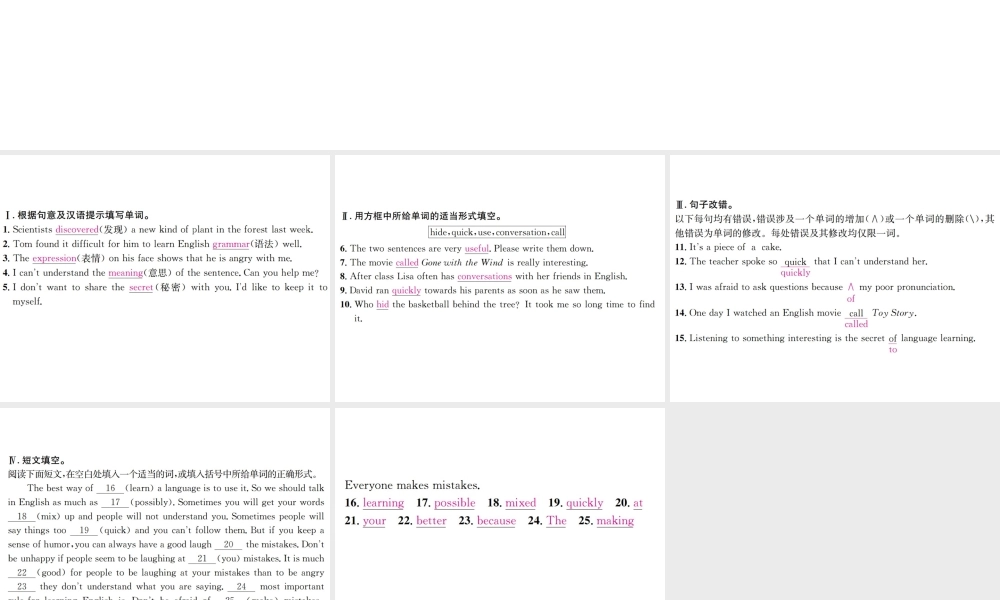Screen dimensions: 1000x600
Task: Open the slide thumbnail with section Ⅳ 短文填空 passage
Action: click(x=165, y=504)
